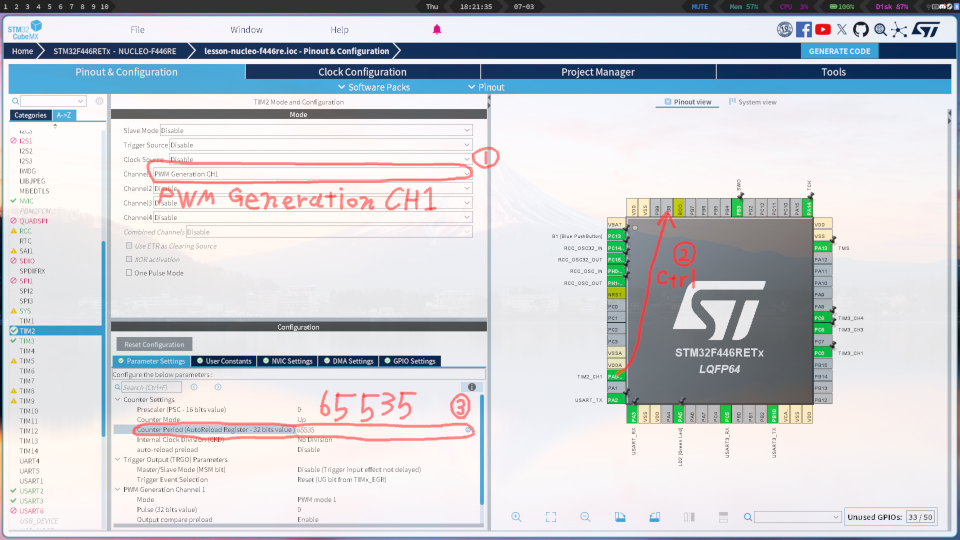The height and width of the screenshot is (540, 960).
Task: Open the Channel1 PWM Generation dropdown
Action: [x=310, y=174]
